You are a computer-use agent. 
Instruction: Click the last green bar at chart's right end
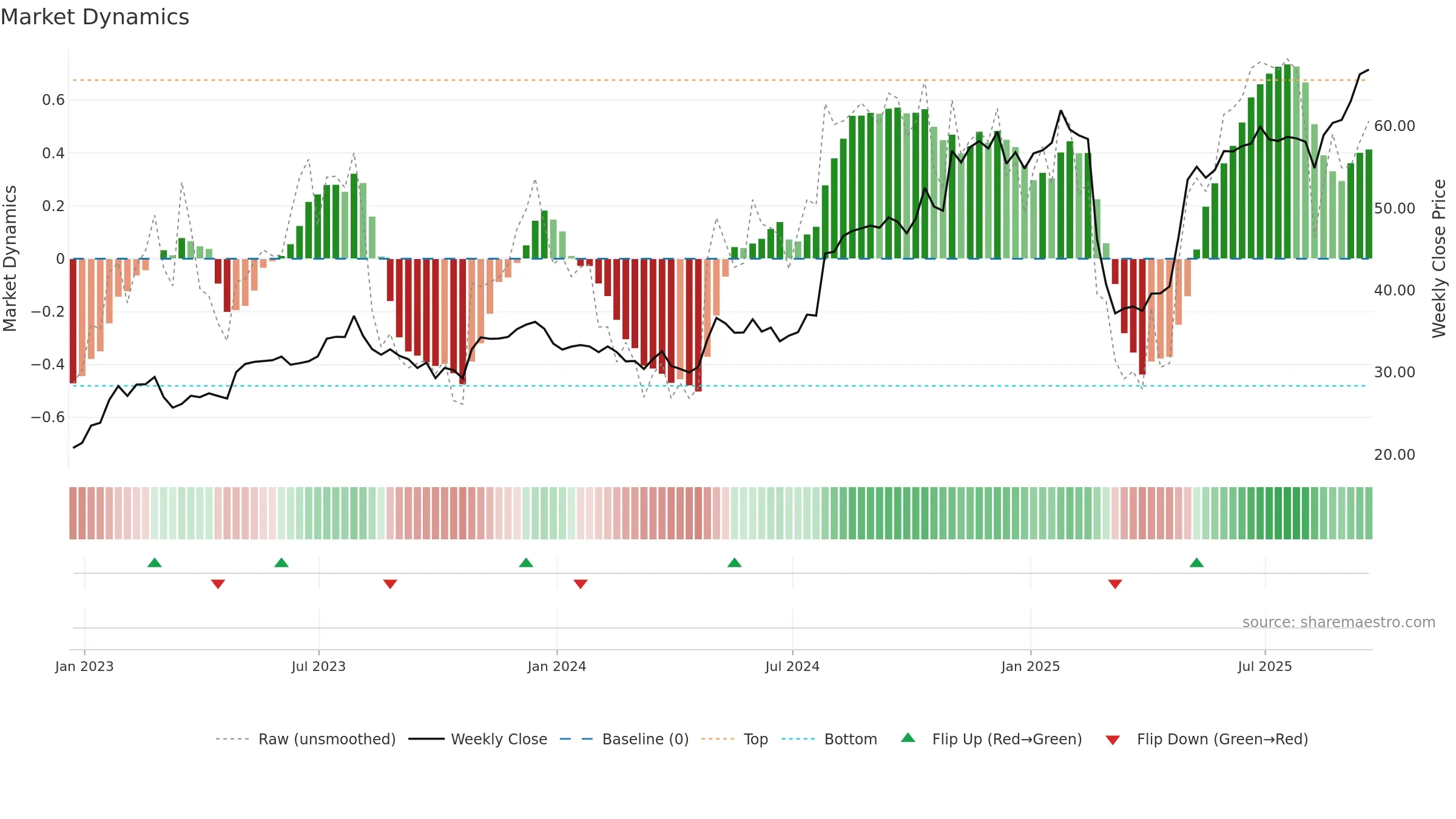(1369, 204)
